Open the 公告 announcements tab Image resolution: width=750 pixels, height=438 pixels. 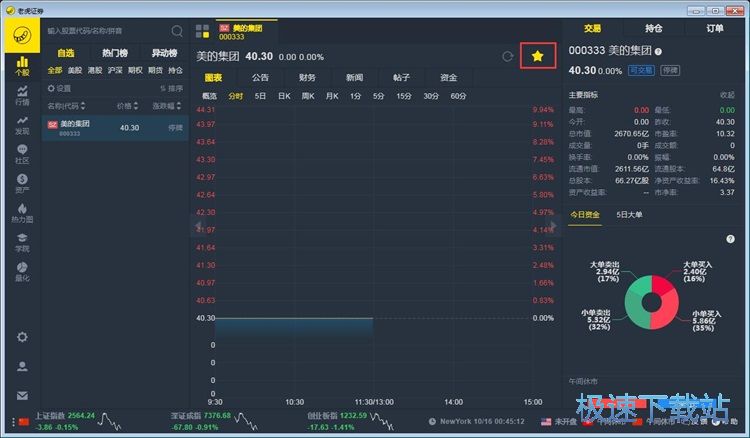(260, 77)
